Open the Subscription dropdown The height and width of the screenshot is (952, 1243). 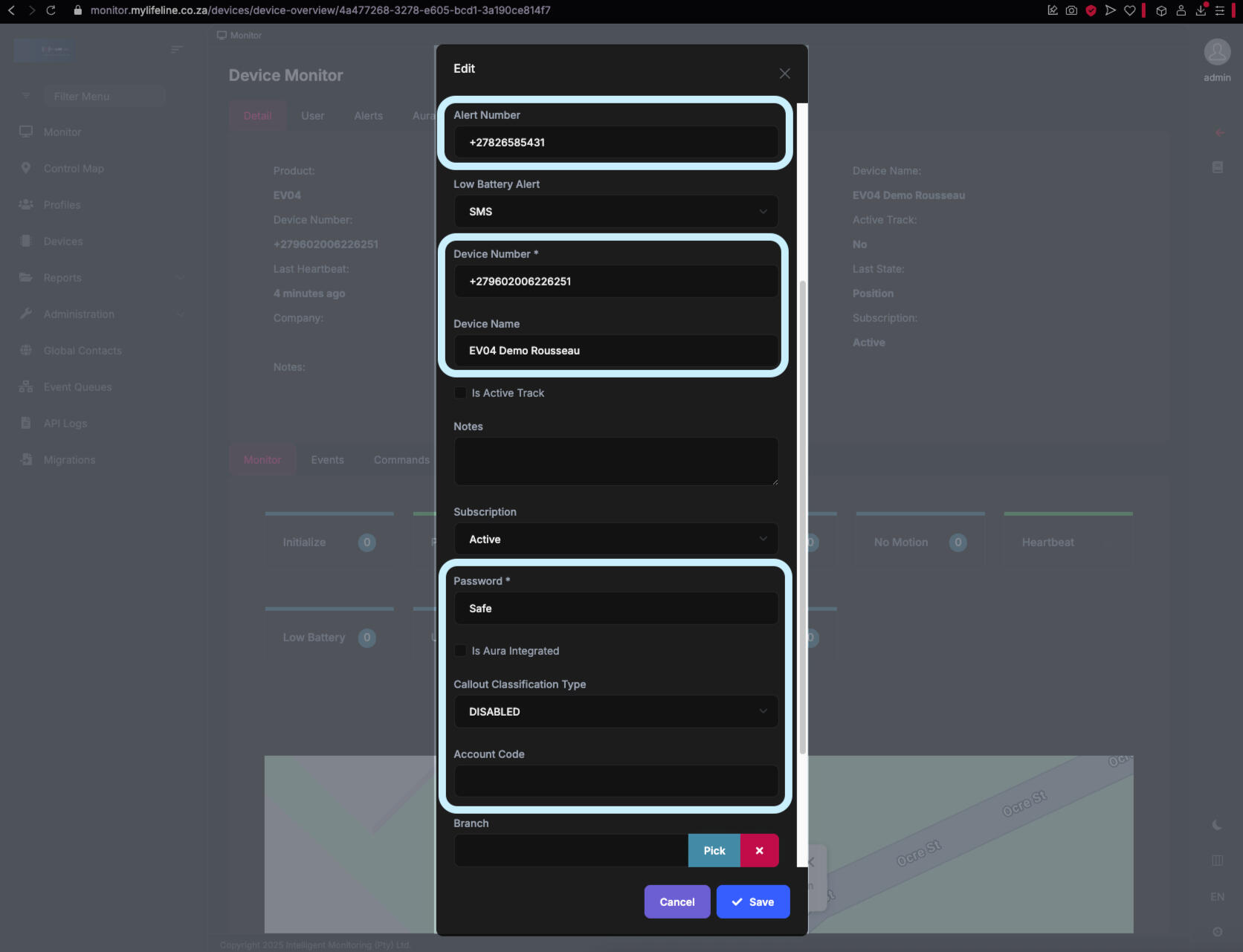[x=616, y=540]
